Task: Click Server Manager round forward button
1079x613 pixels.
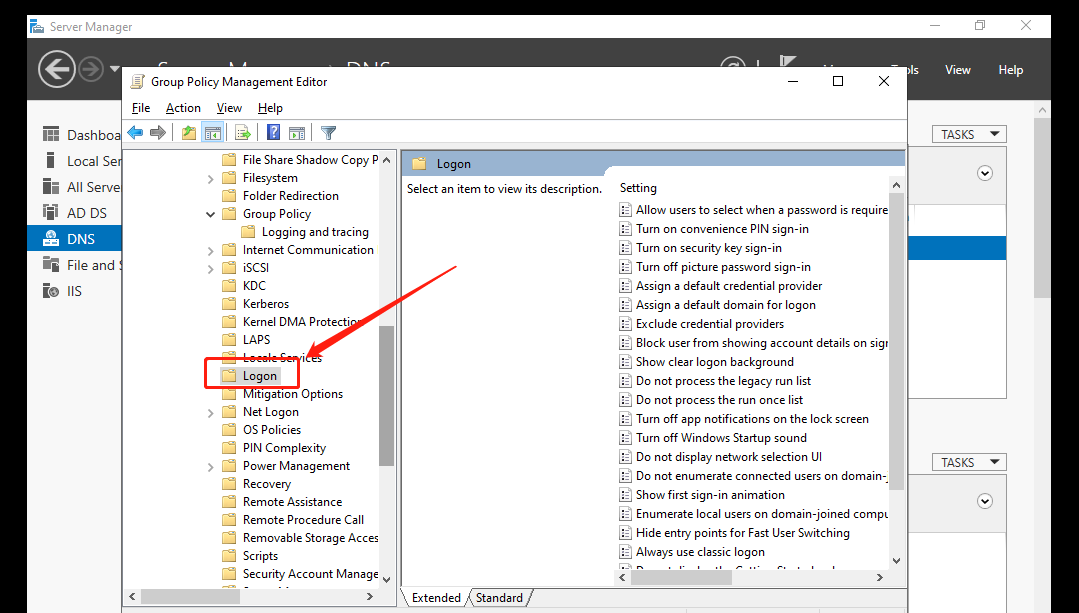Action: click(x=91, y=69)
